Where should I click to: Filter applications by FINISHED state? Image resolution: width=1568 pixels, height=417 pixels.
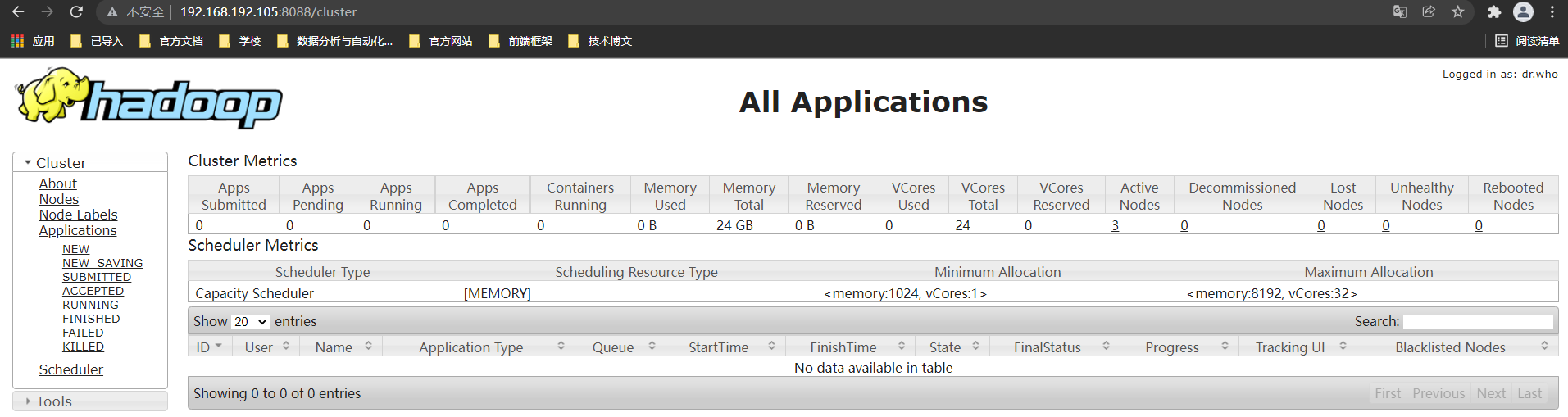point(91,319)
